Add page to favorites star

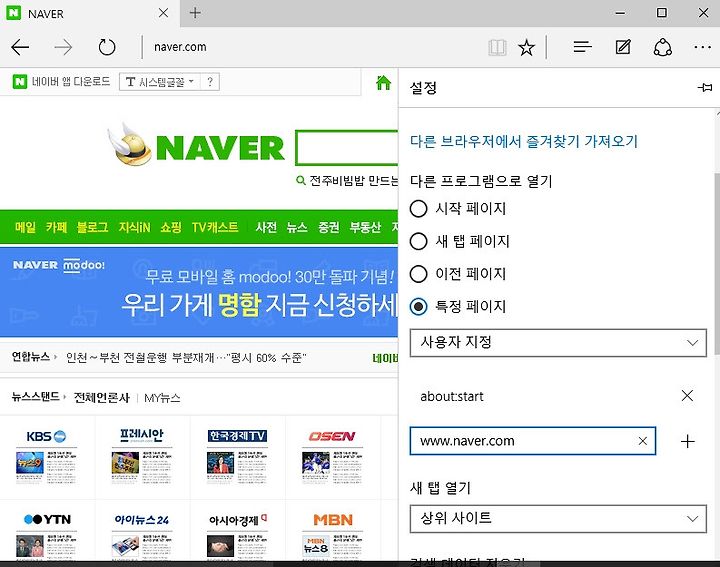coord(527,47)
